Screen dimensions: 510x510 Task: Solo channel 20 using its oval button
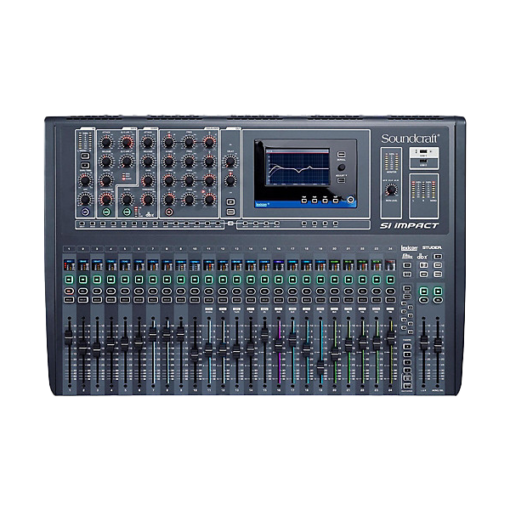click(334, 291)
